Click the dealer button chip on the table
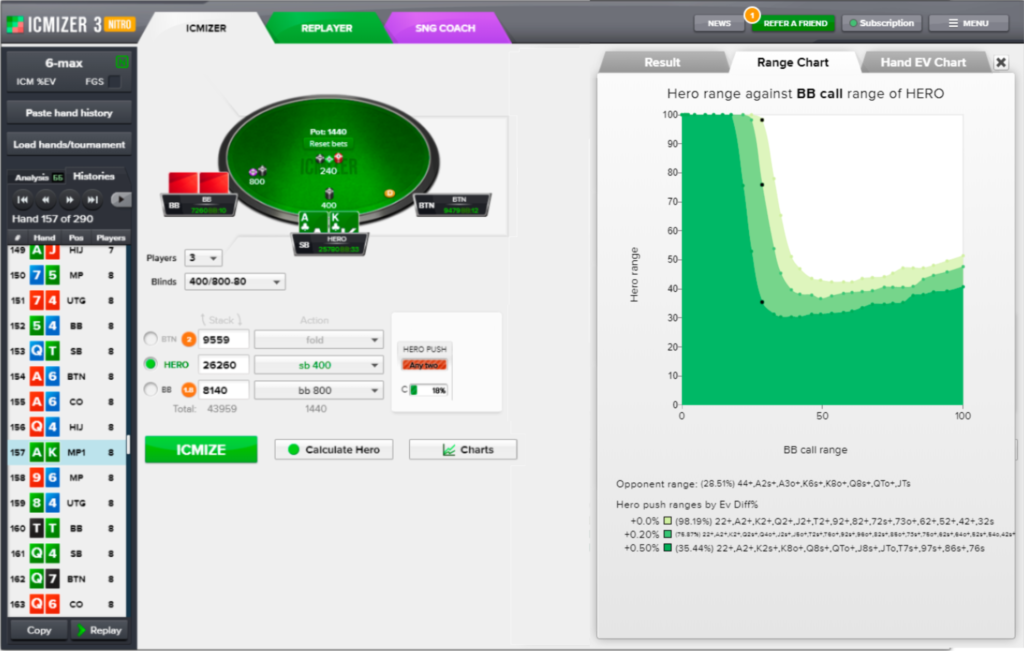The height and width of the screenshot is (651, 1024). tap(389, 193)
